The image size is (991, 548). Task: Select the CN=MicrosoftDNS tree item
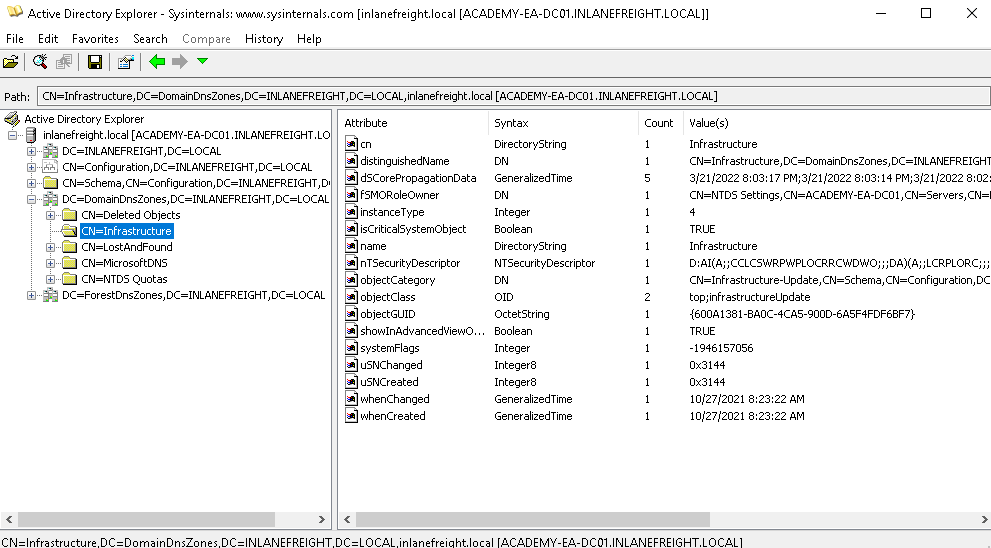(x=125, y=263)
